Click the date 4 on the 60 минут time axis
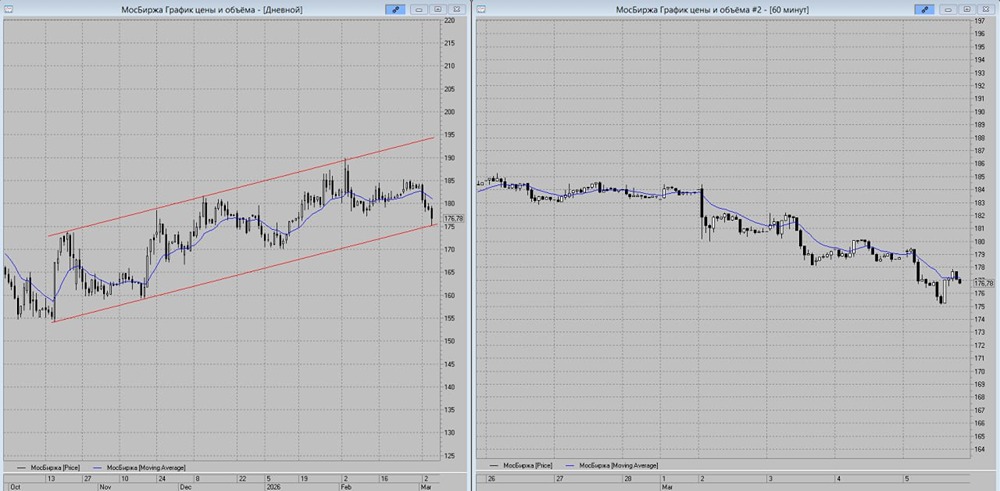Viewport: 1000px width, 491px height. tap(839, 478)
